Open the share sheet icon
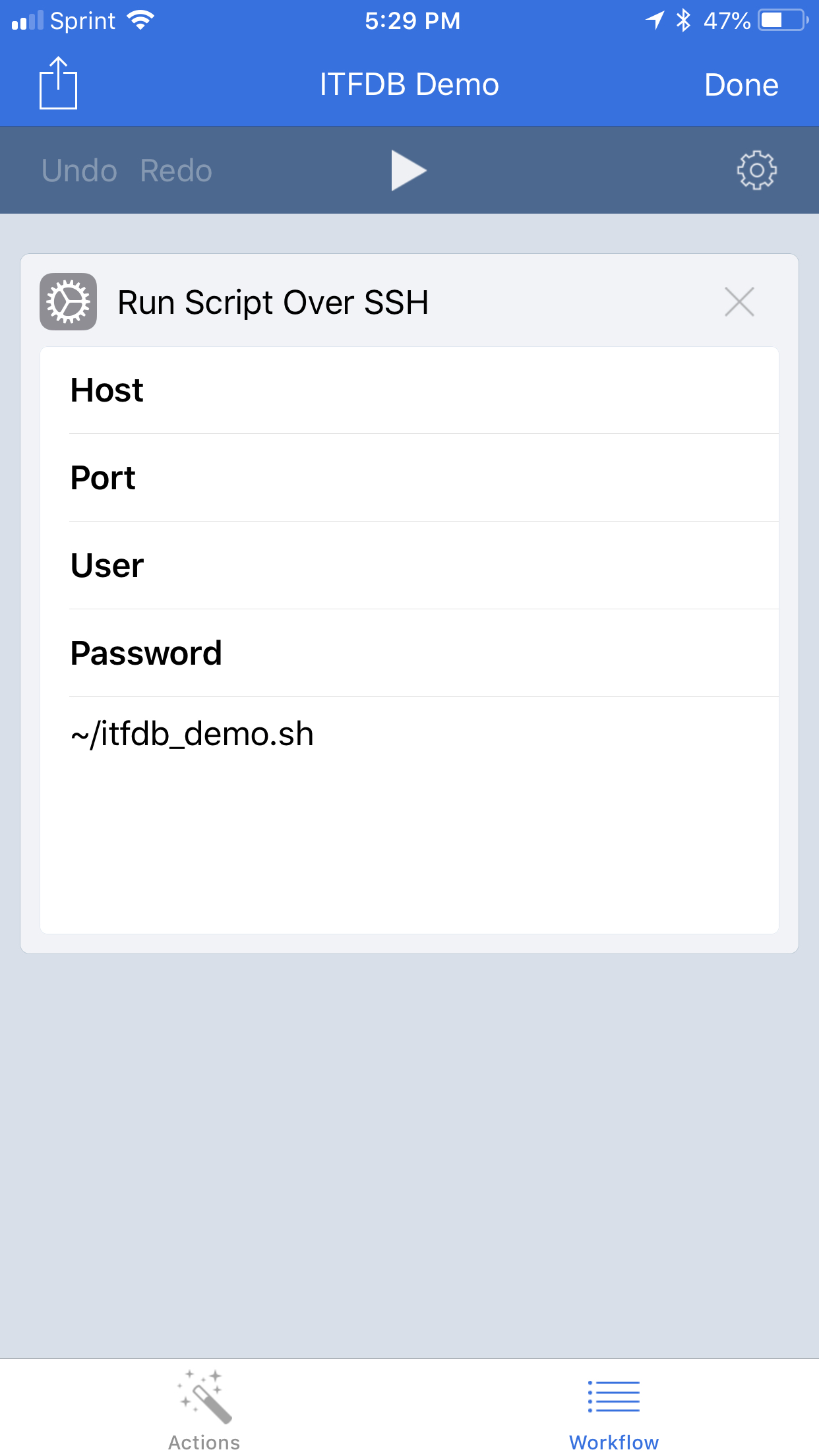Viewport: 819px width, 1456px height. click(x=60, y=83)
